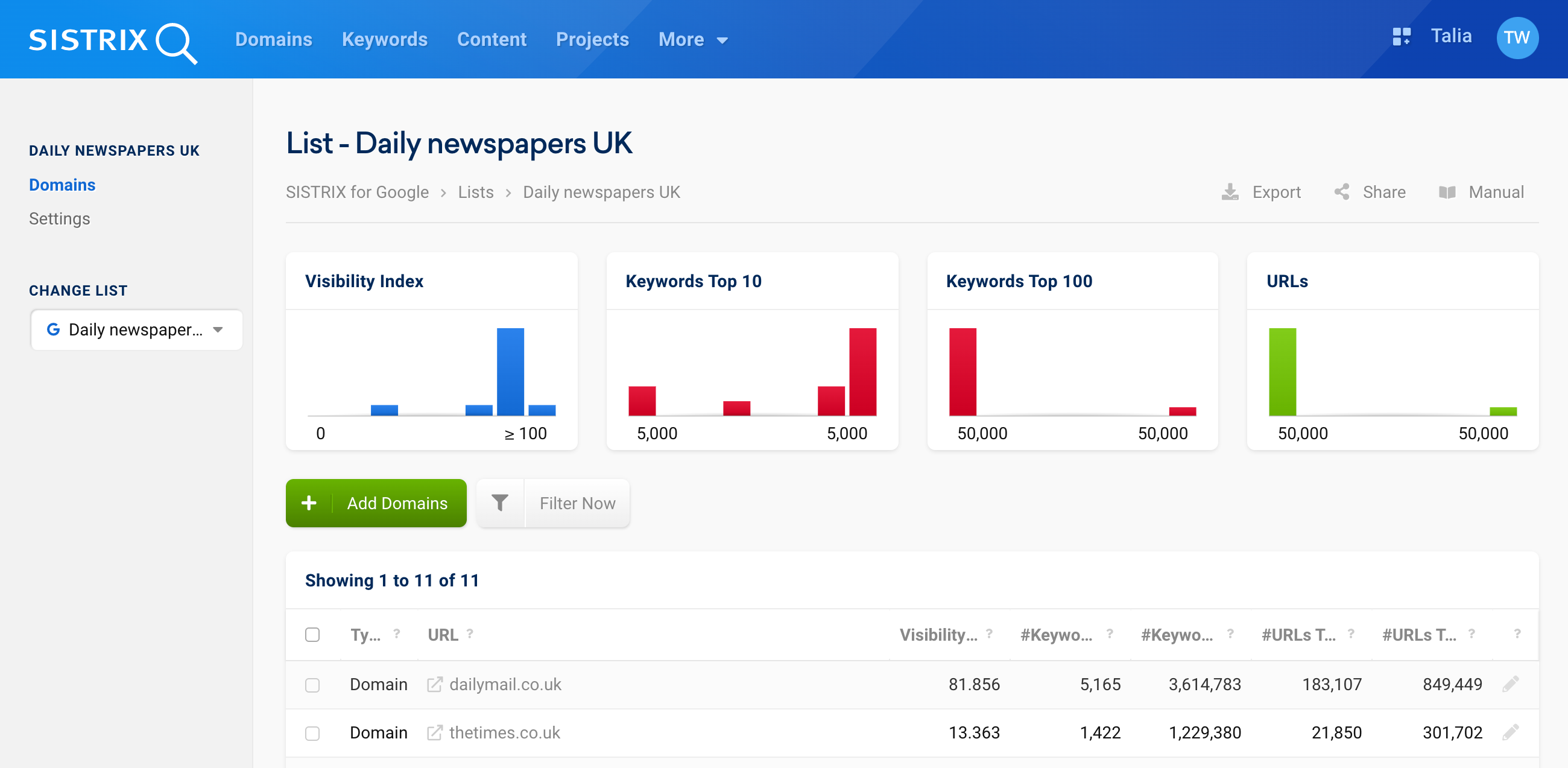Open the Keywords navigation item
This screenshot has width=1568, height=768.
[385, 40]
